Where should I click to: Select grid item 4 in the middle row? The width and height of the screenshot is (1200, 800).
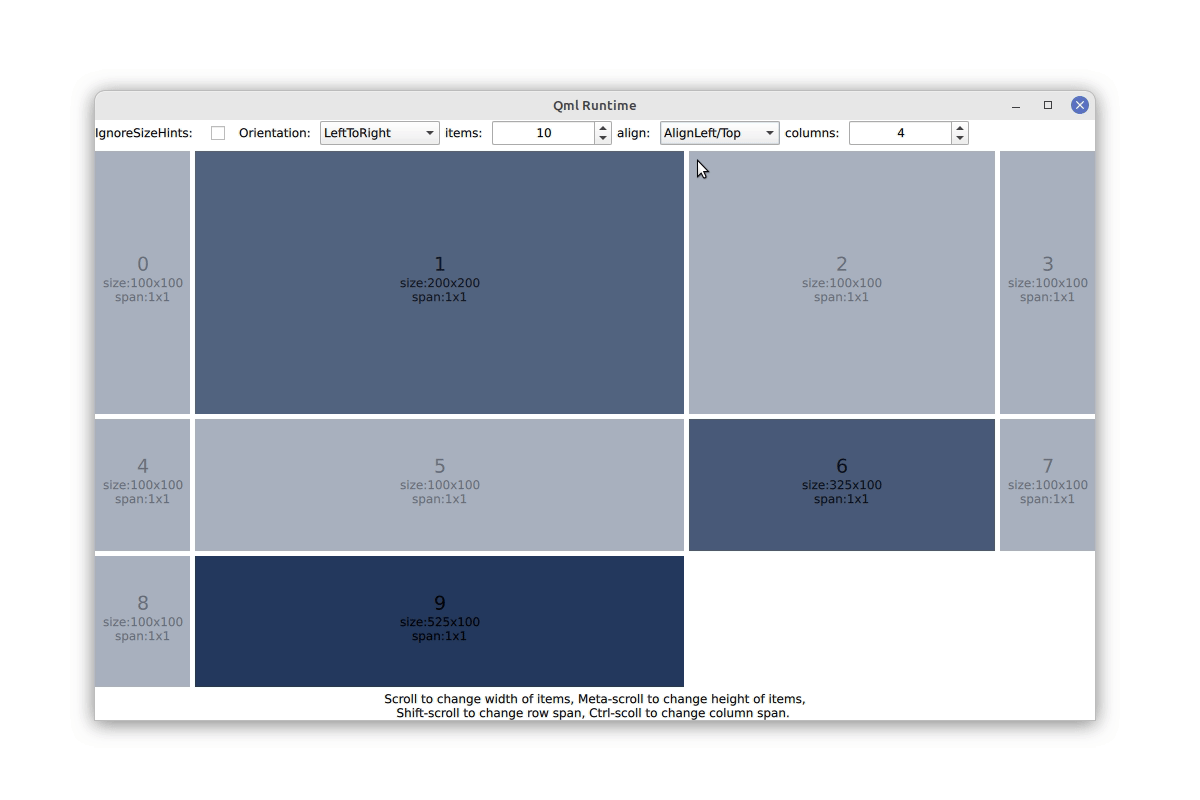[141, 484]
